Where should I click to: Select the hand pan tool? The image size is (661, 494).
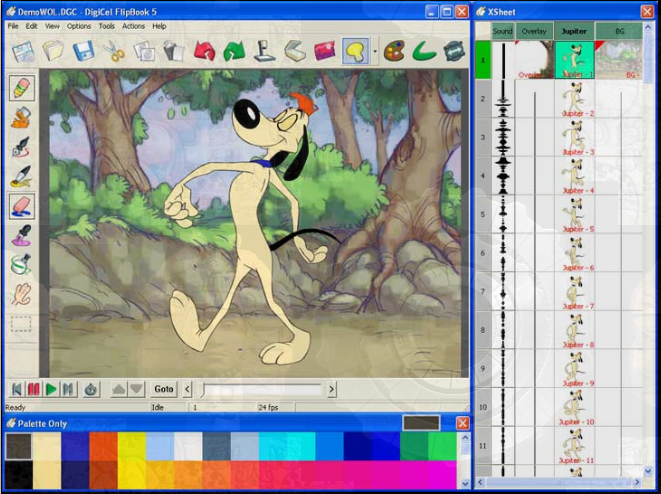coord(21,294)
